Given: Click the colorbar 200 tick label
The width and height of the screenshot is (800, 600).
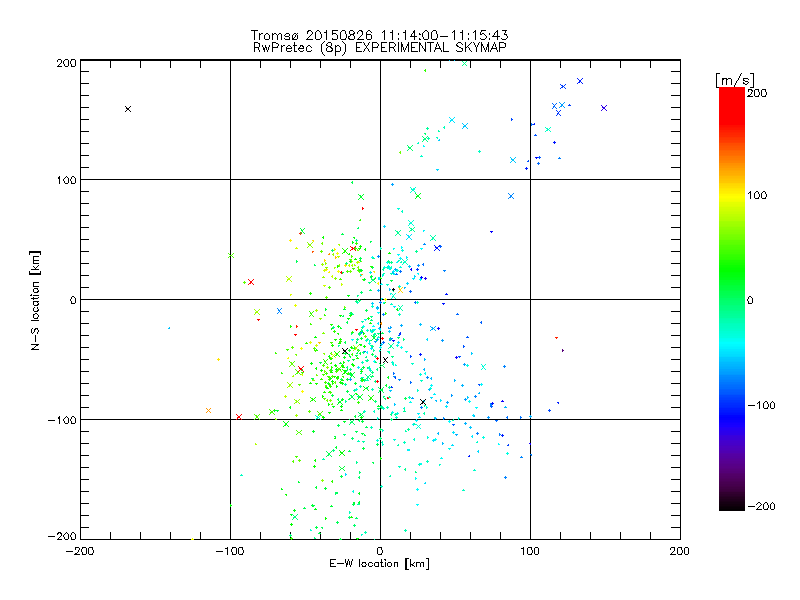Looking at the screenshot, I should [757, 93].
